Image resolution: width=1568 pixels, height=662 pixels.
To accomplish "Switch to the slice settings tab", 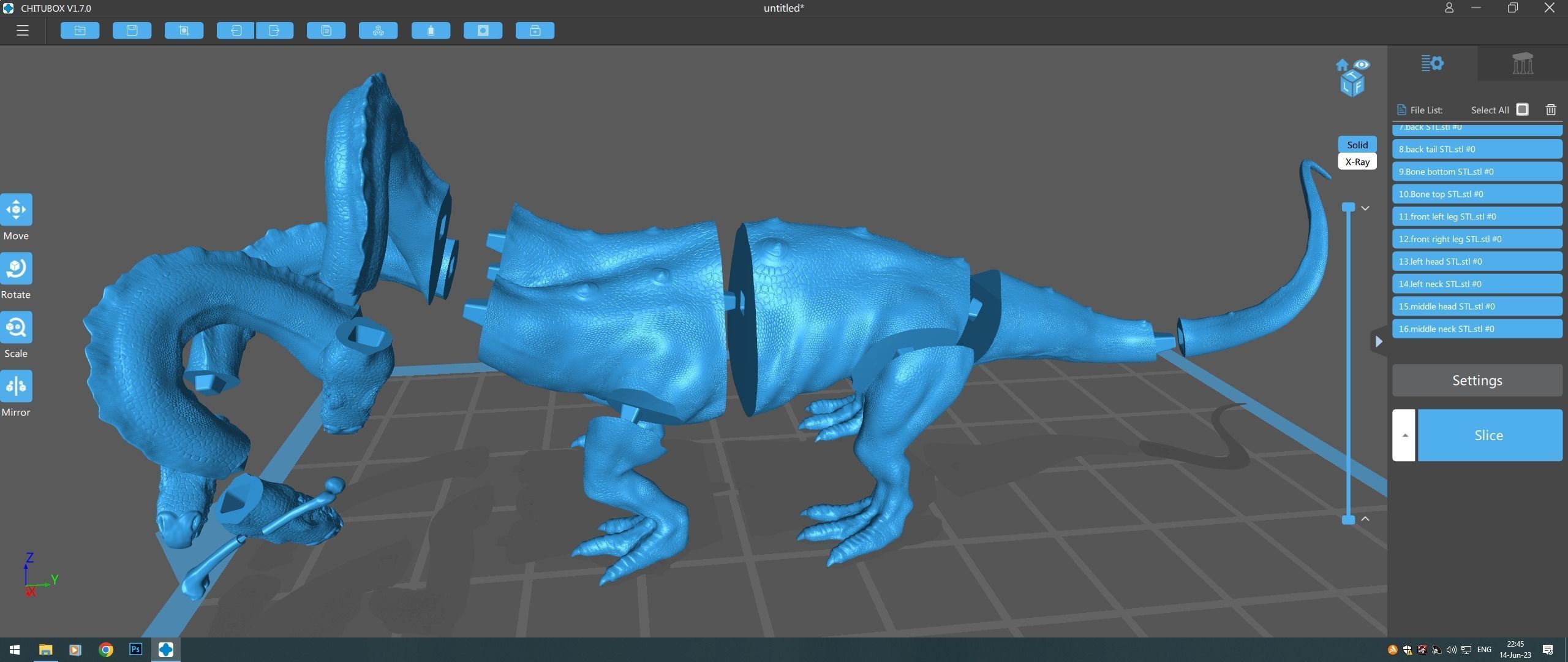I will tap(1432, 63).
